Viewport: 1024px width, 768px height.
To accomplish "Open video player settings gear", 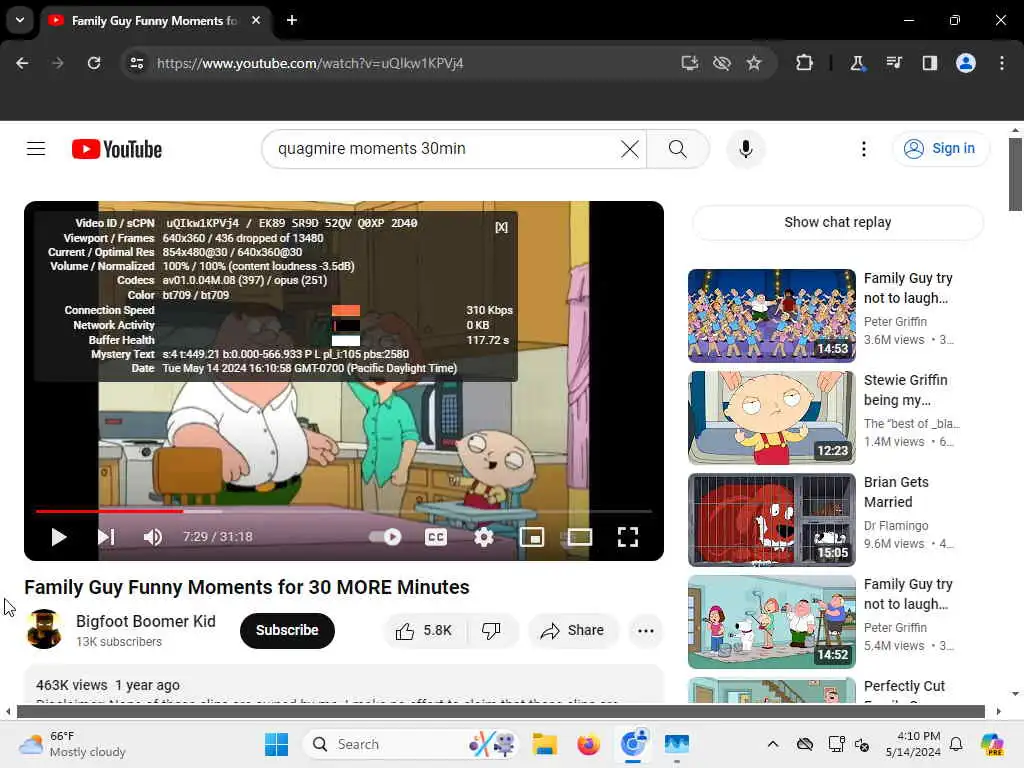I will point(483,537).
